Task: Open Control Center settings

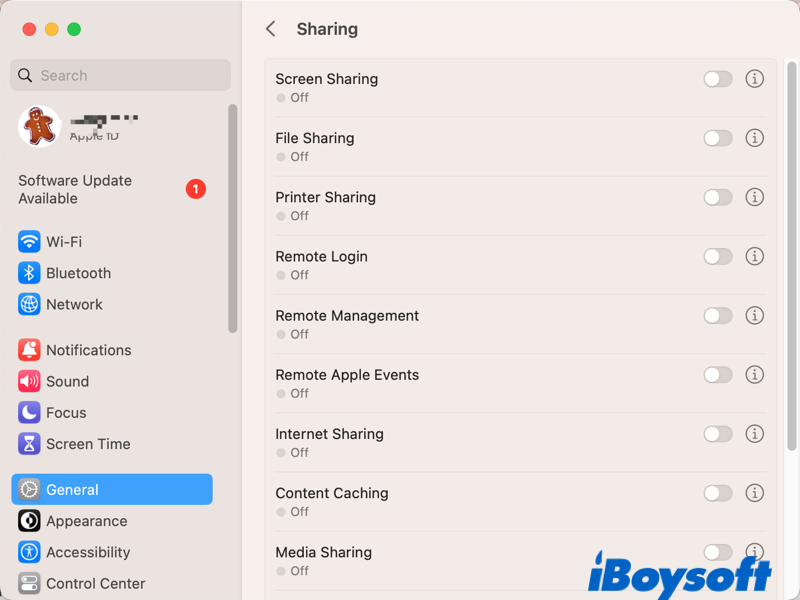Action: [95, 583]
